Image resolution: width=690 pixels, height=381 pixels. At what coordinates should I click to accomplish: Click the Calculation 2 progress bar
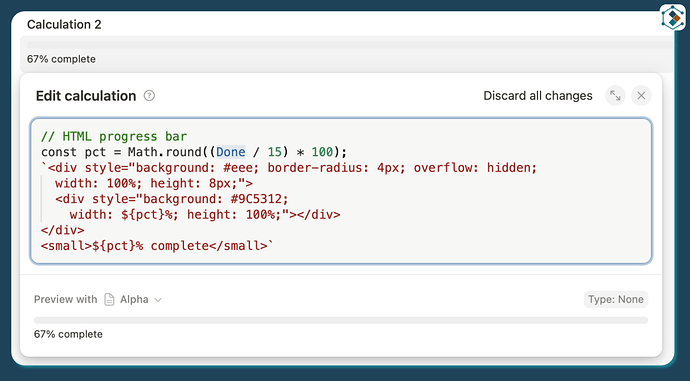tap(350, 45)
